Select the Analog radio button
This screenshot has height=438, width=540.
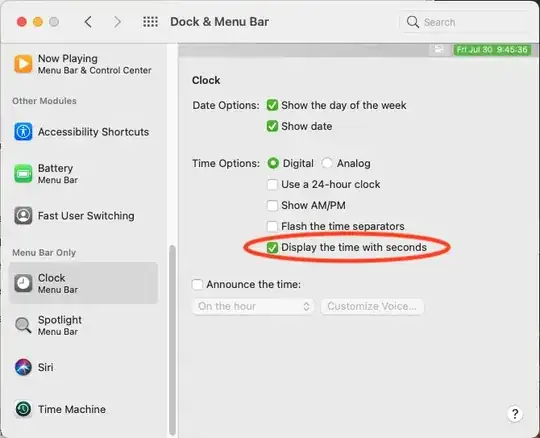click(327, 163)
